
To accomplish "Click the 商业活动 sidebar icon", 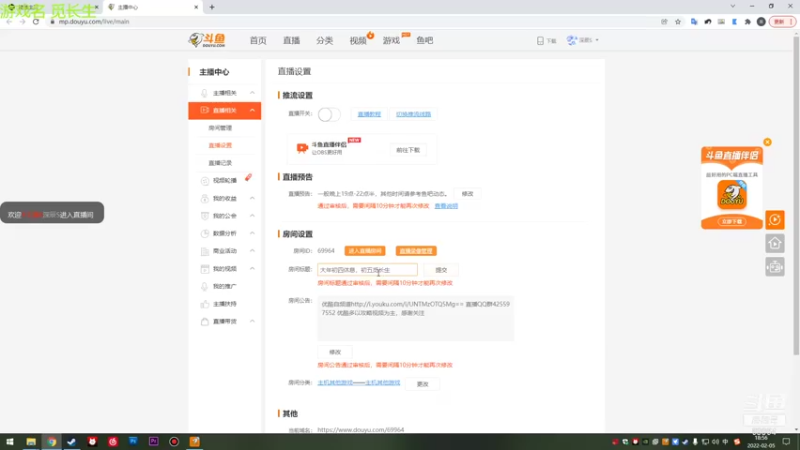I will click(x=205, y=251).
